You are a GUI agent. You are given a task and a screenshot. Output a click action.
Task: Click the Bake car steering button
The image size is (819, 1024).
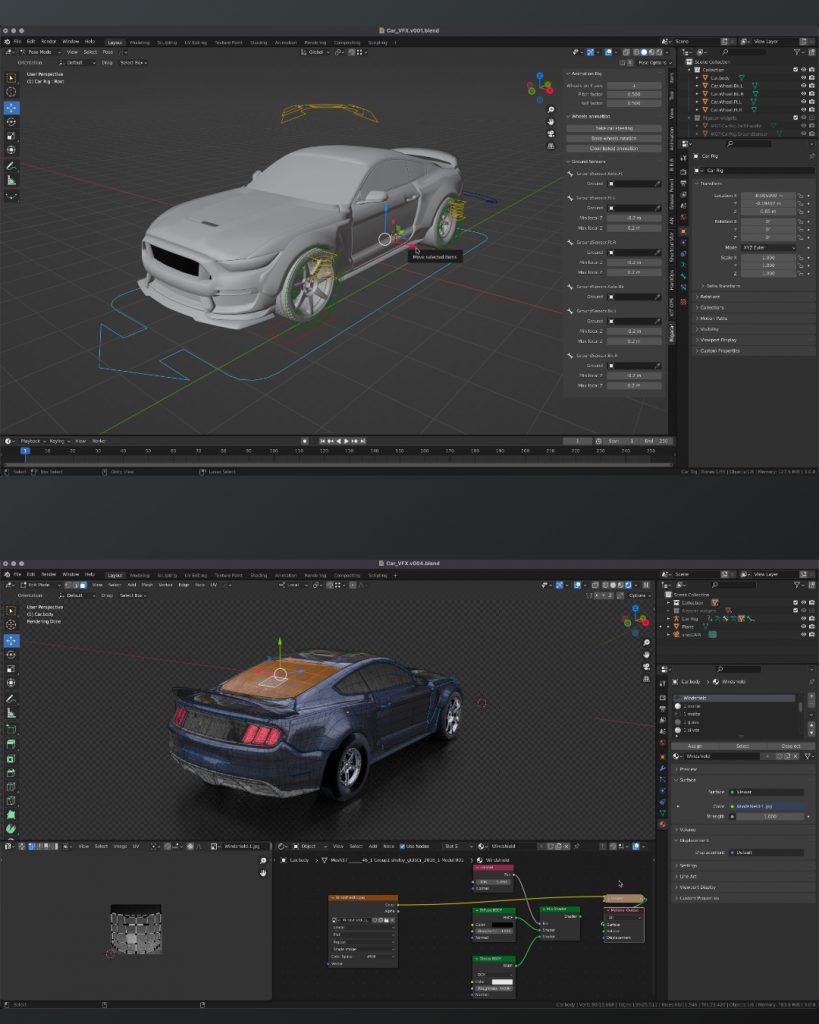(x=614, y=128)
